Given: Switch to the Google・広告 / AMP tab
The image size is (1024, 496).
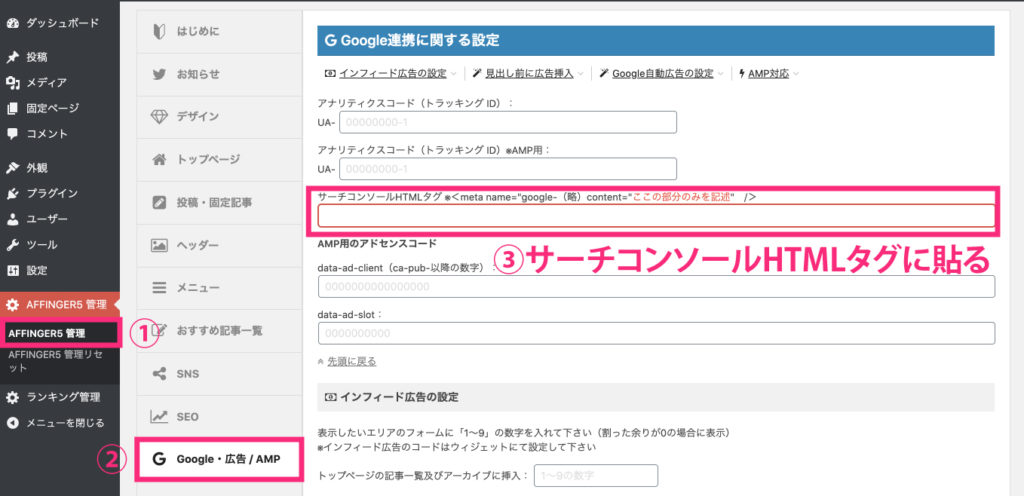Looking at the screenshot, I should coord(219,459).
